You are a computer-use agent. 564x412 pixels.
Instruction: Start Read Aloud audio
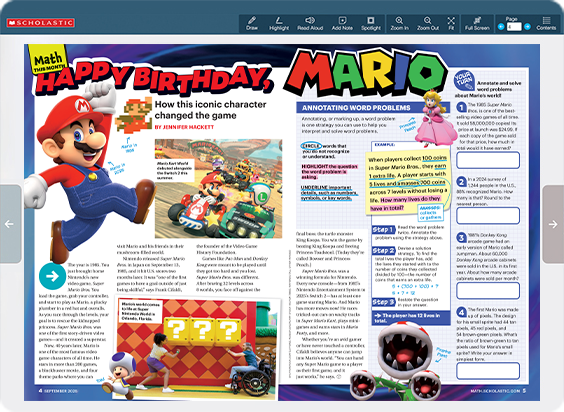pyautogui.click(x=310, y=24)
